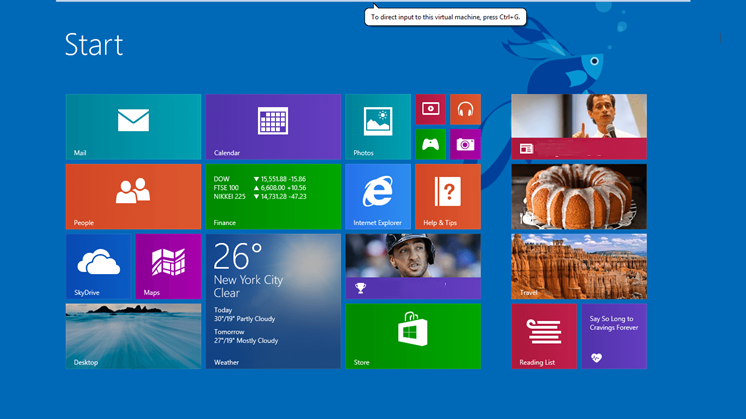The height and width of the screenshot is (419, 746).
Task: Click the 'FTSE 100' row in Finance tile
Action: point(260,188)
